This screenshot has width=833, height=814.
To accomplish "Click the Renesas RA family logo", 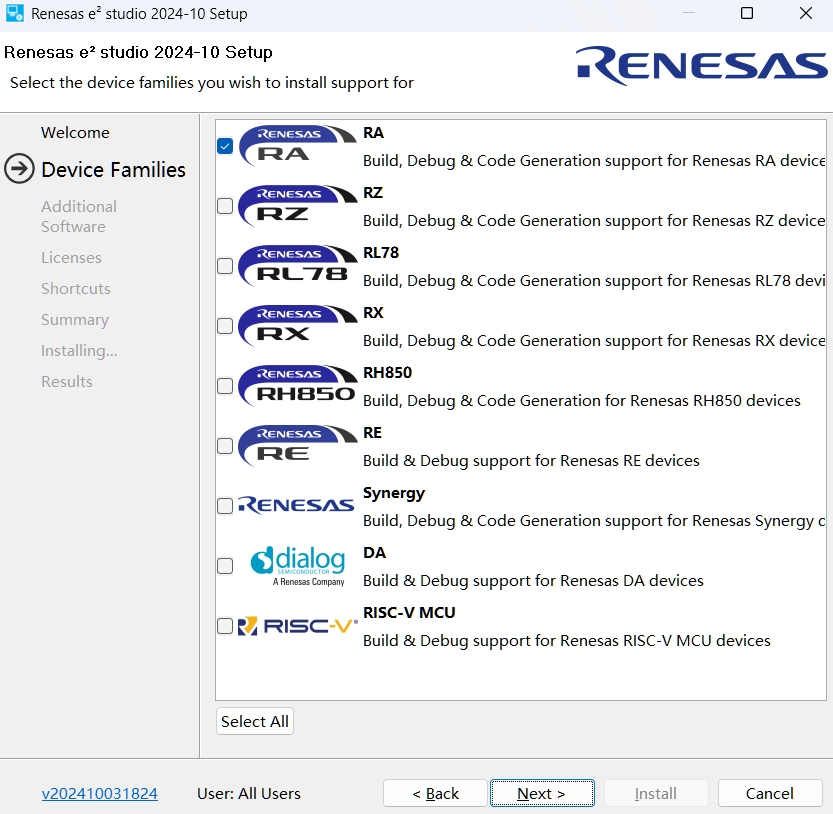I will click(298, 146).
